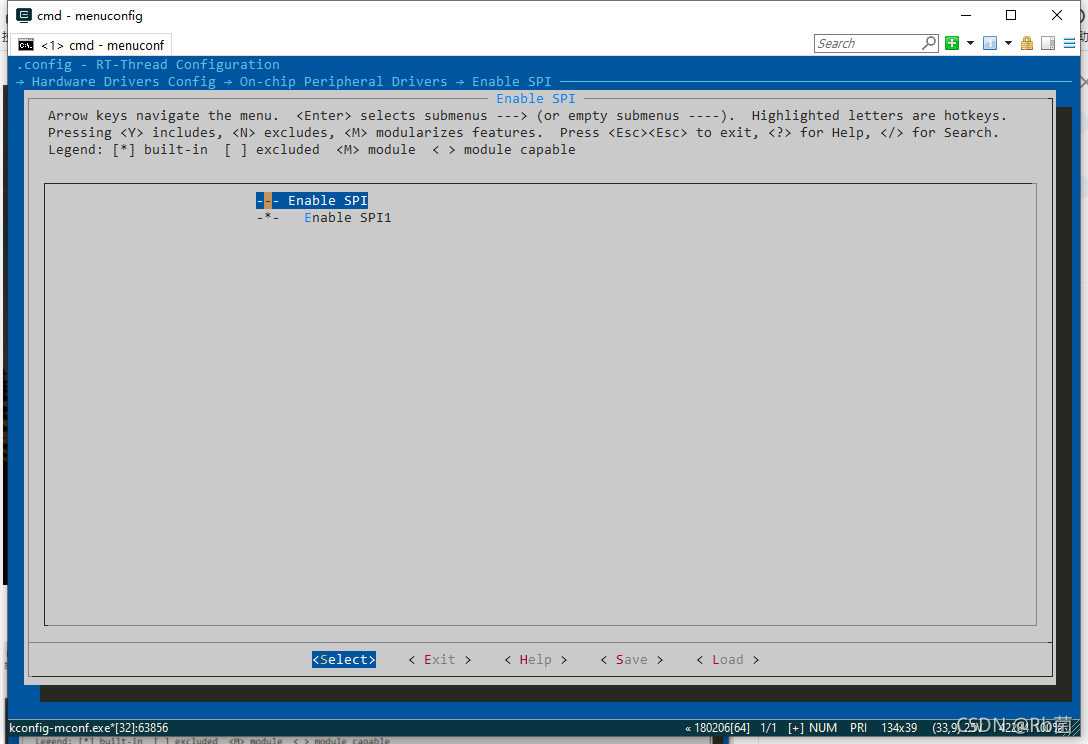Image resolution: width=1088 pixels, height=744 pixels.
Task: Click the PRI indicator in the status bar
Action: 856,727
